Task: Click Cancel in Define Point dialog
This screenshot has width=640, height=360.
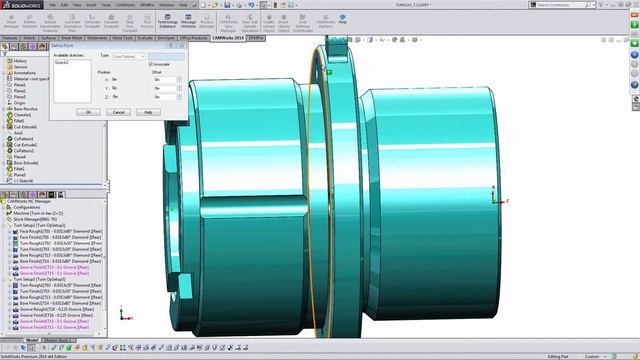Action: click(118, 112)
